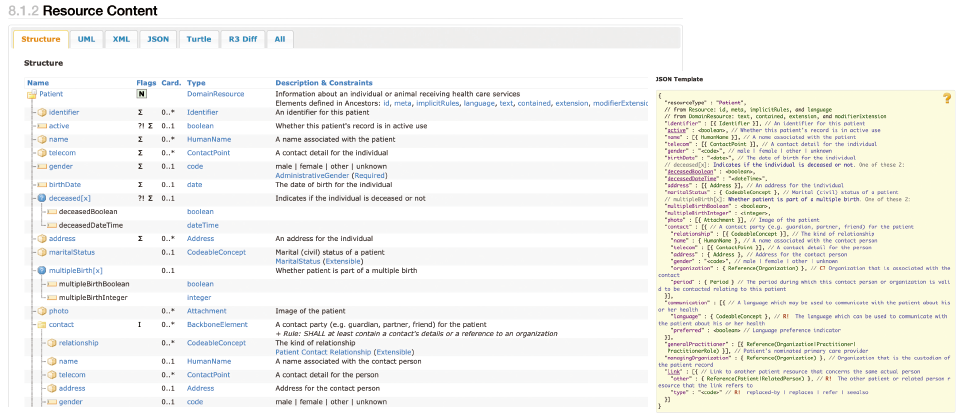Click the maritalStatus row datatype icon
This screenshot has width=960, height=420.
click(42, 252)
